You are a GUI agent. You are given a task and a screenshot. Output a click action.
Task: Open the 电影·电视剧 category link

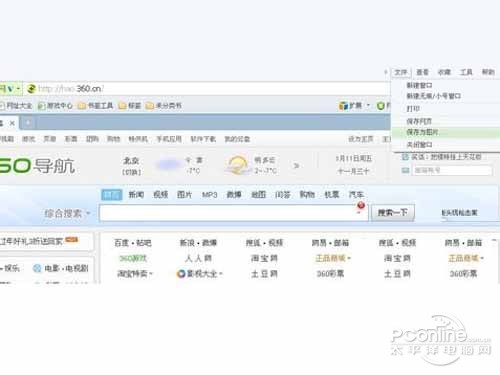66,268
